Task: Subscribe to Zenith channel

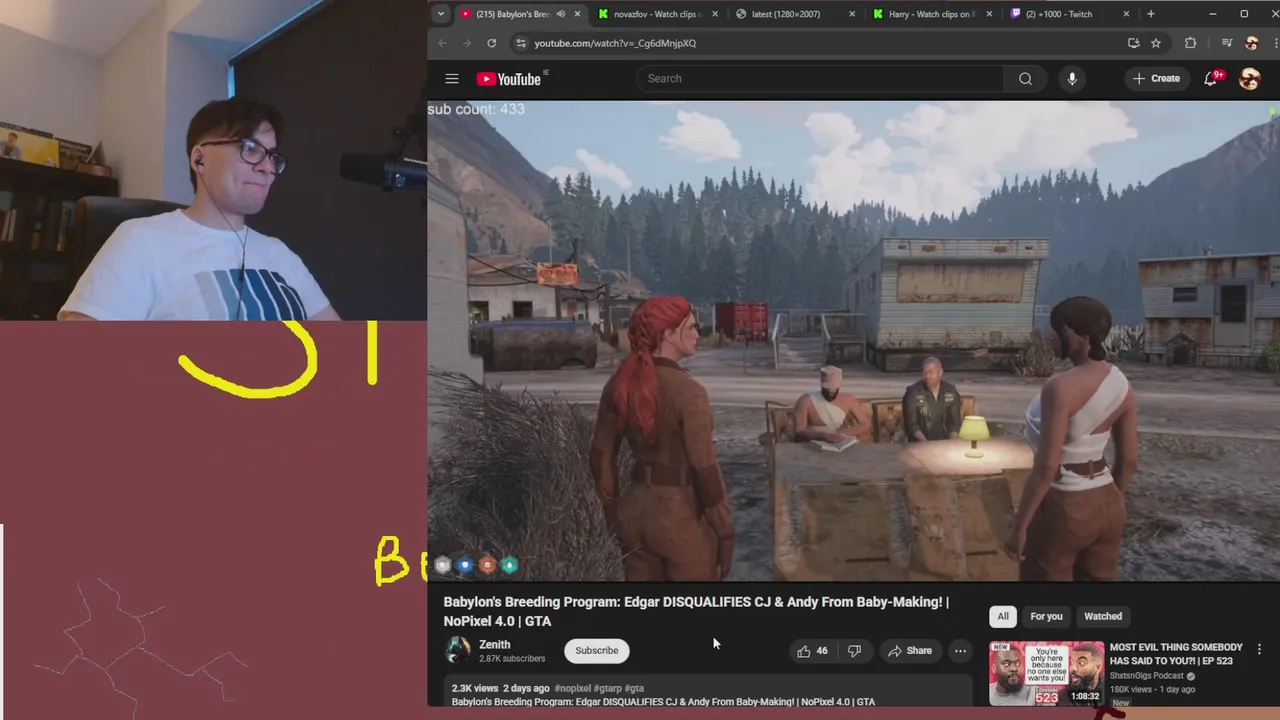Action: (597, 651)
